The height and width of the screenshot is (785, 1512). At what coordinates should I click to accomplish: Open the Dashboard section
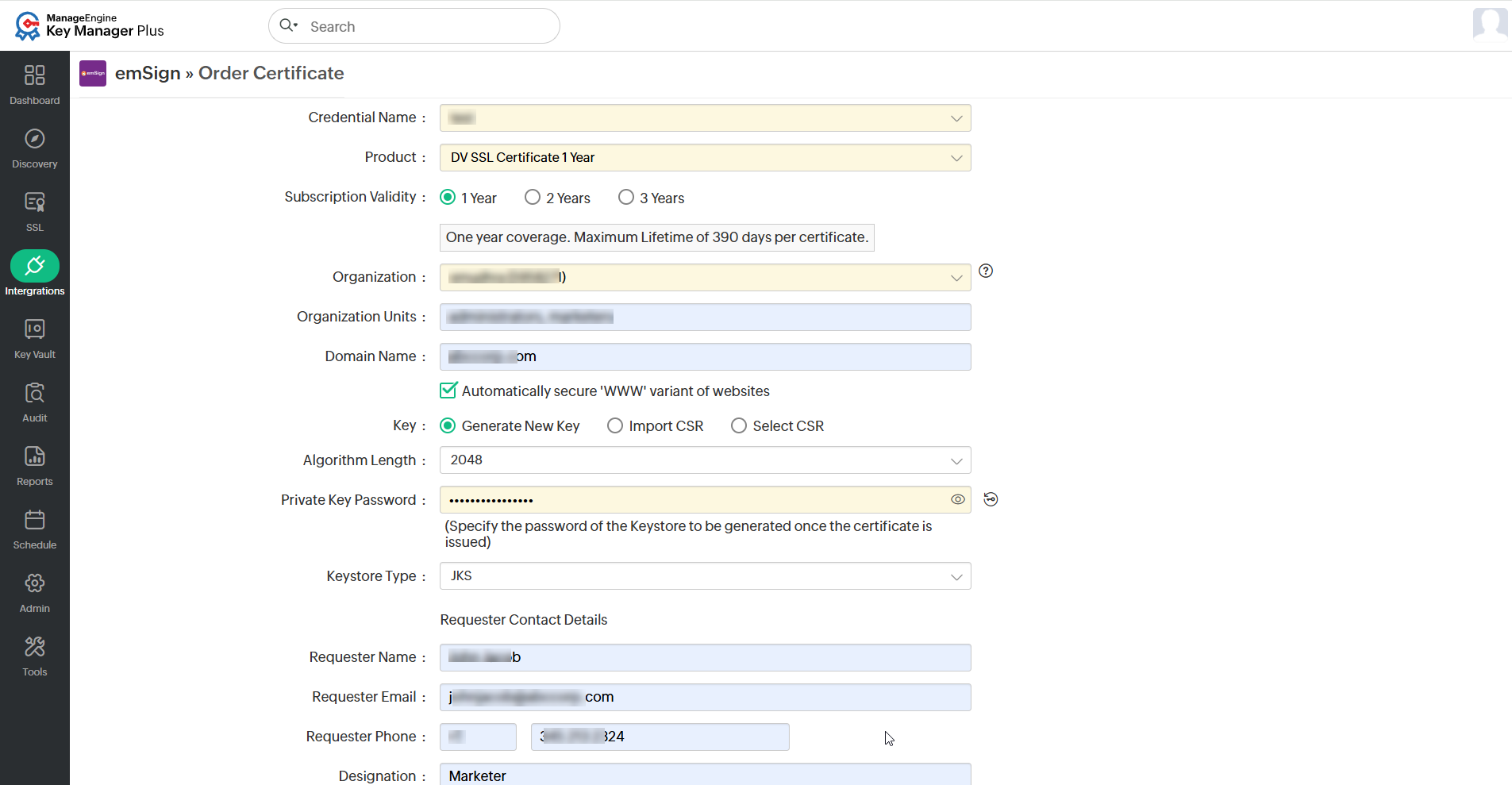tap(35, 84)
